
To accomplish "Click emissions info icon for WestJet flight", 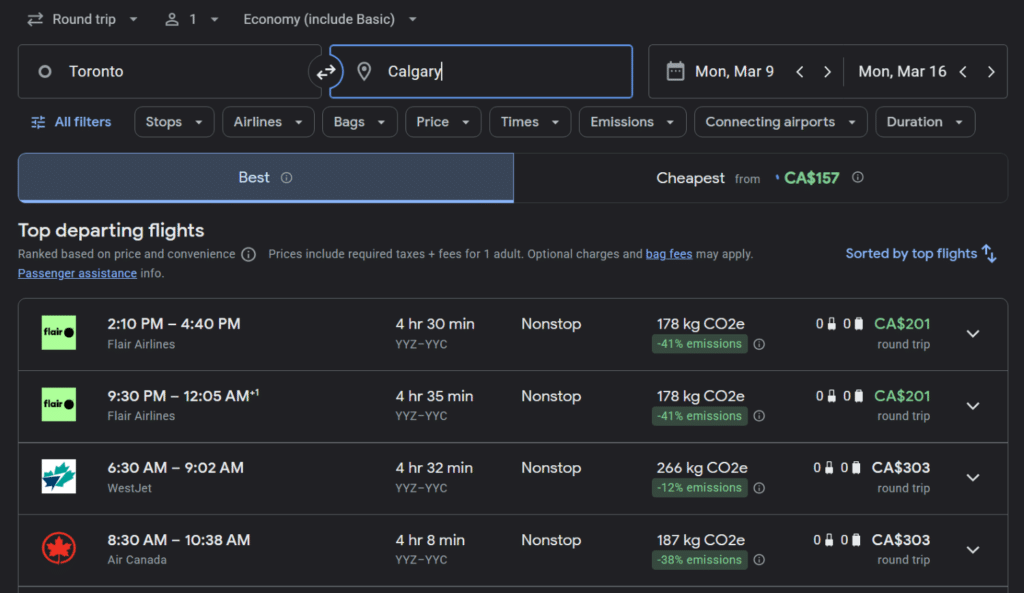I will pos(759,488).
